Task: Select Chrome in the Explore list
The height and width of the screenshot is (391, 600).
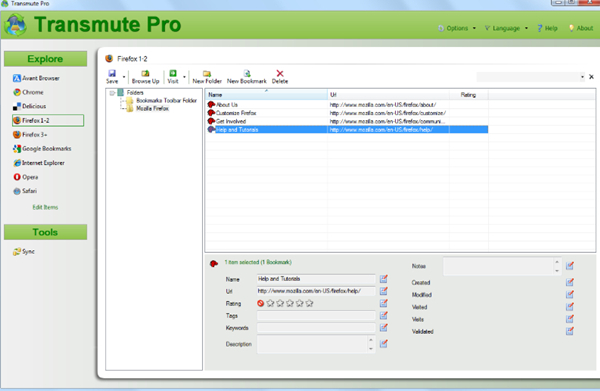Action: pos(28,92)
